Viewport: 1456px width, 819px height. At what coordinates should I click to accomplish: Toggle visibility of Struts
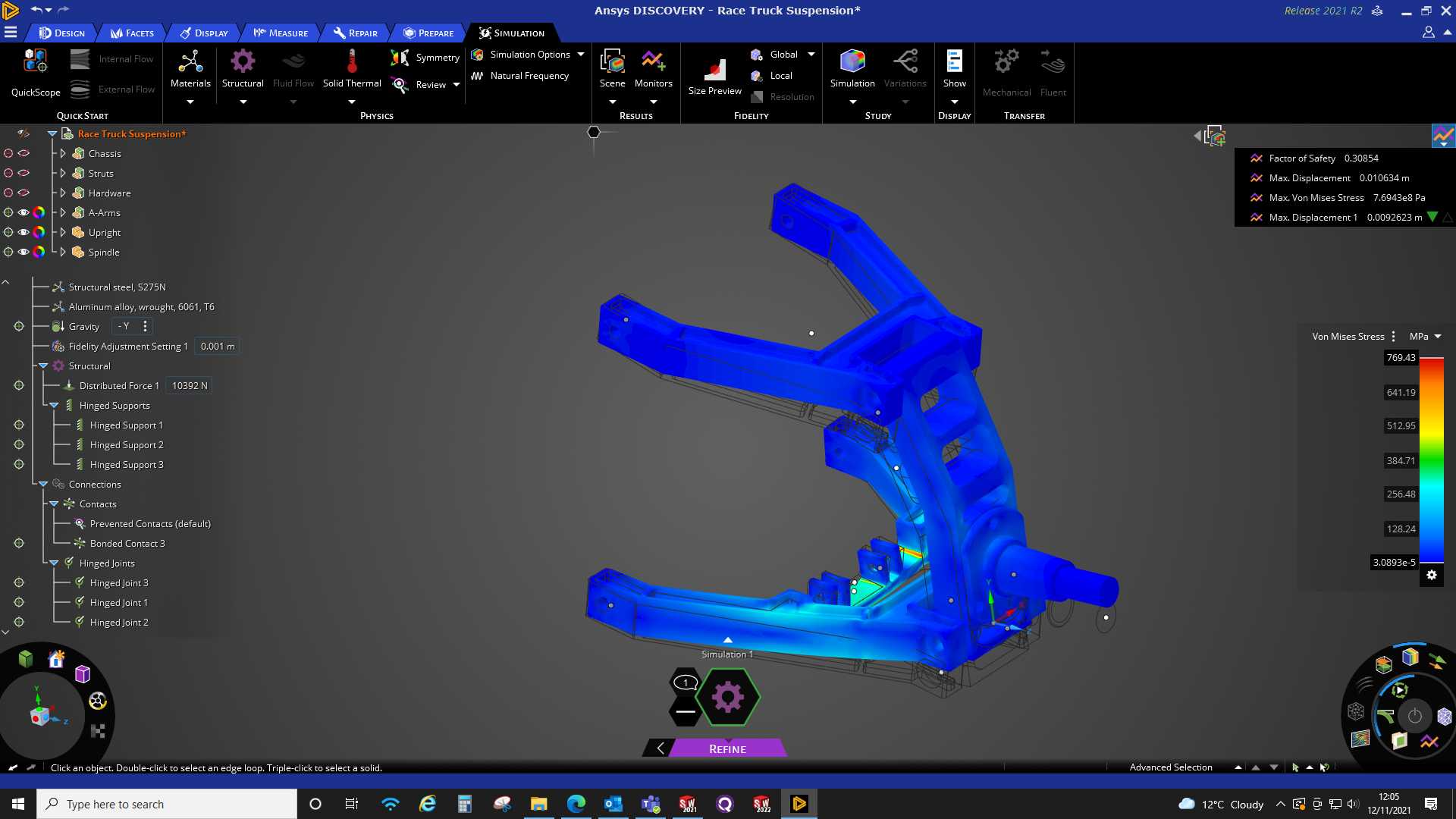(24, 173)
